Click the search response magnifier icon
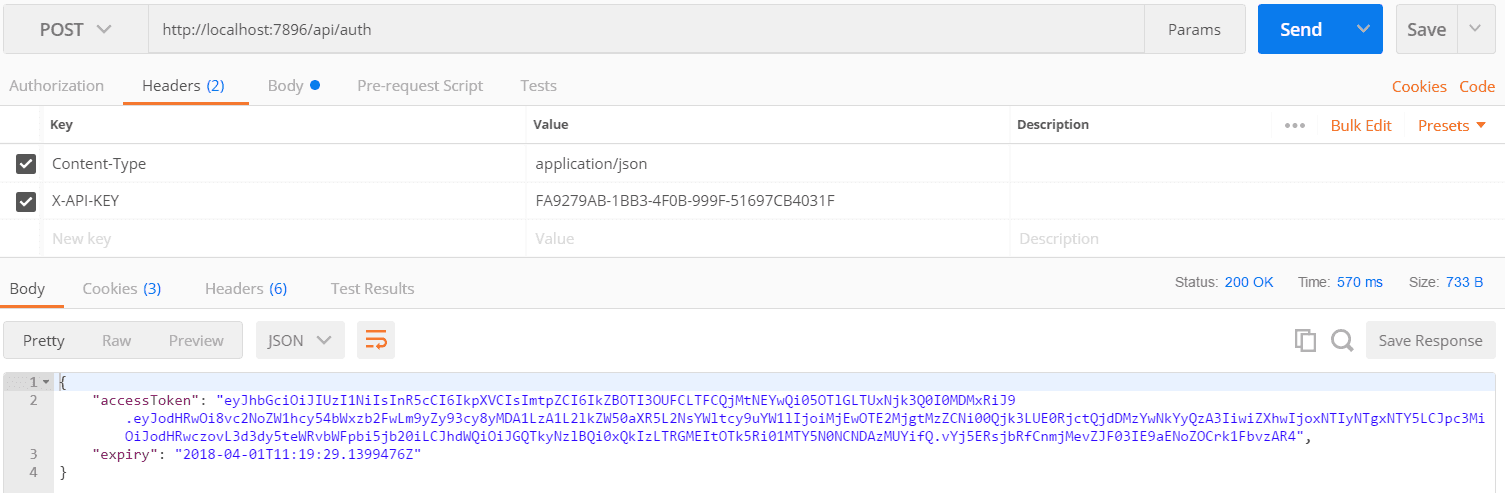1505x493 pixels. click(1342, 341)
